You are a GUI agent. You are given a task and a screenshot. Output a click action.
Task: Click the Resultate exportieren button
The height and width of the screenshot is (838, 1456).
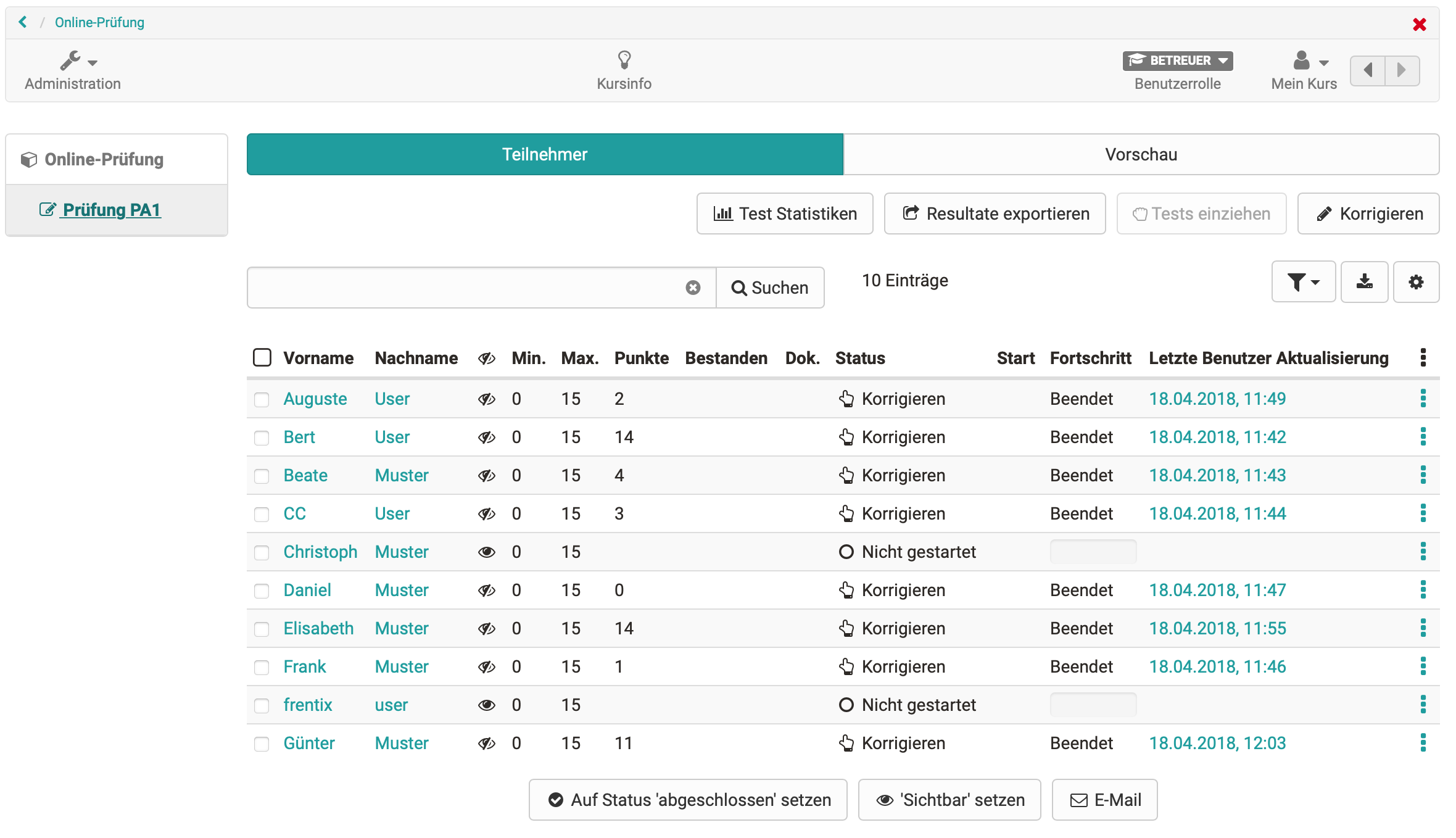(x=995, y=214)
